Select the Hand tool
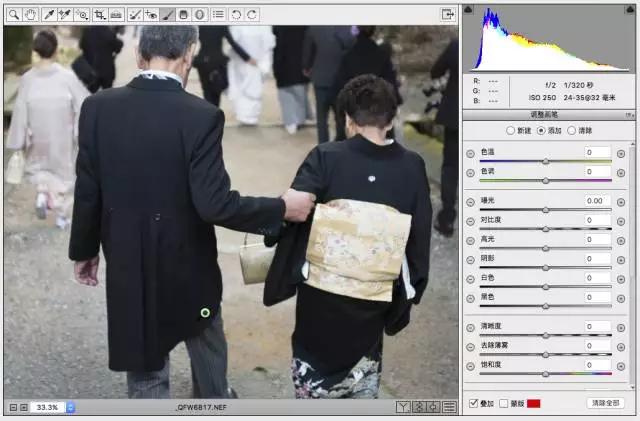The image size is (640, 421). tap(31, 15)
